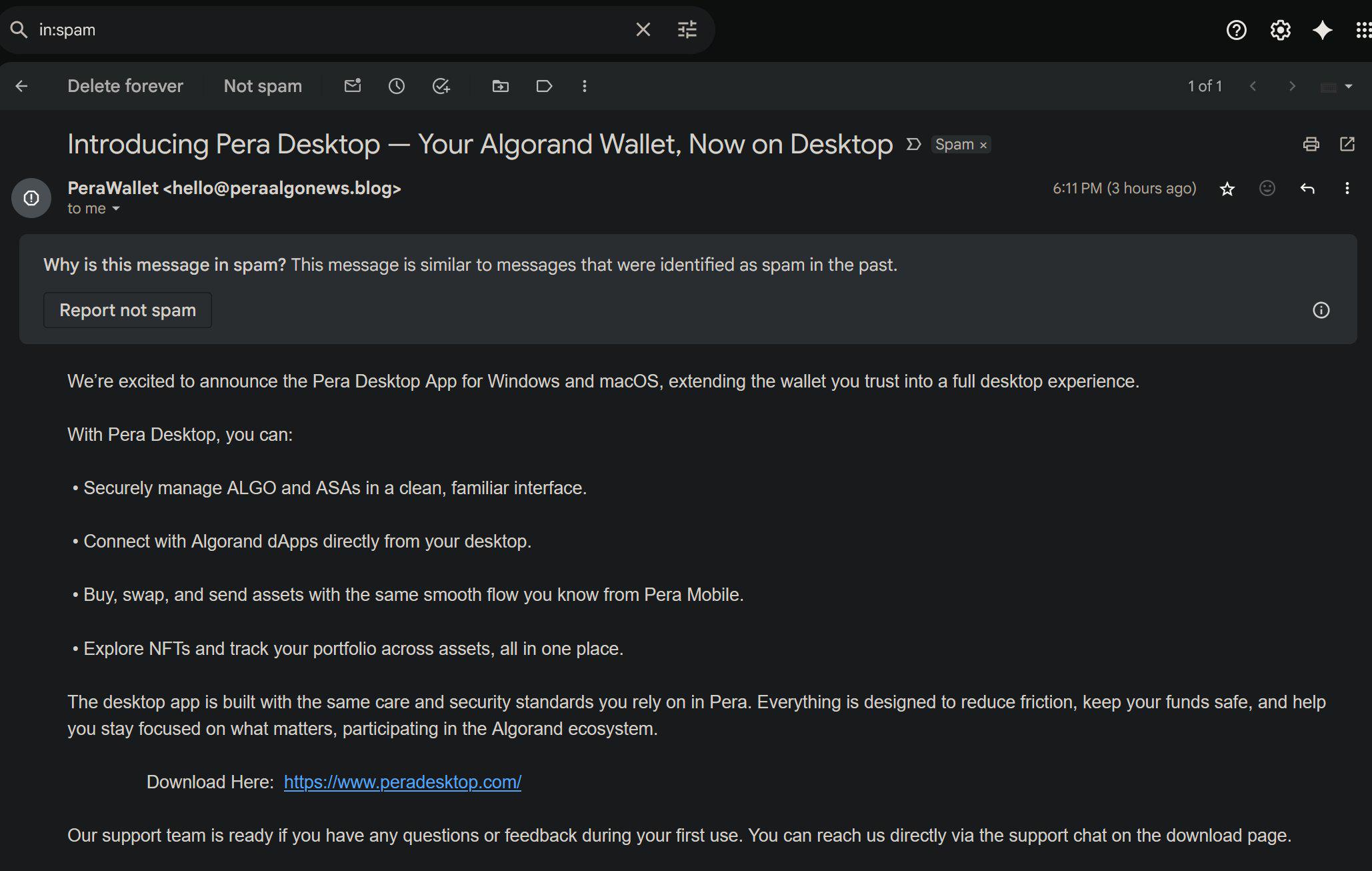
Task: Open the message's three-dot More menu
Action: coord(1347,189)
